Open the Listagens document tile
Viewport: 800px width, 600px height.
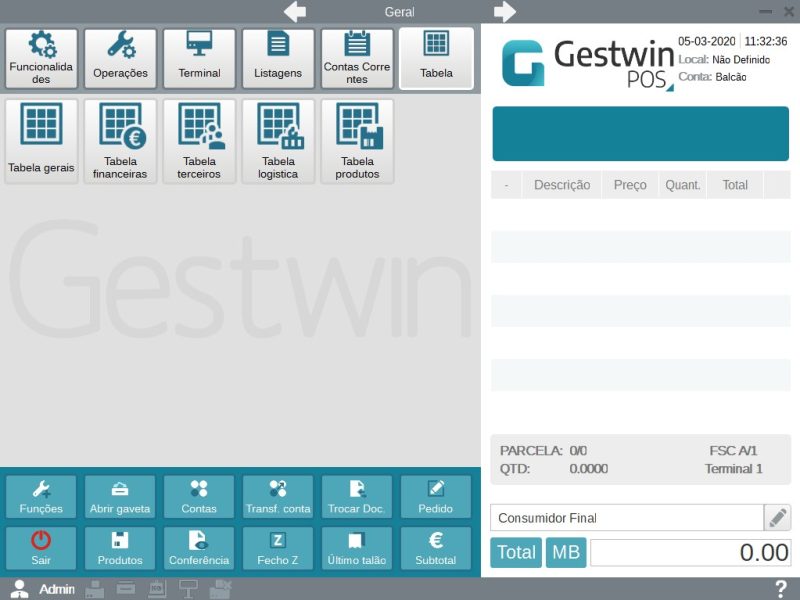[278, 59]
